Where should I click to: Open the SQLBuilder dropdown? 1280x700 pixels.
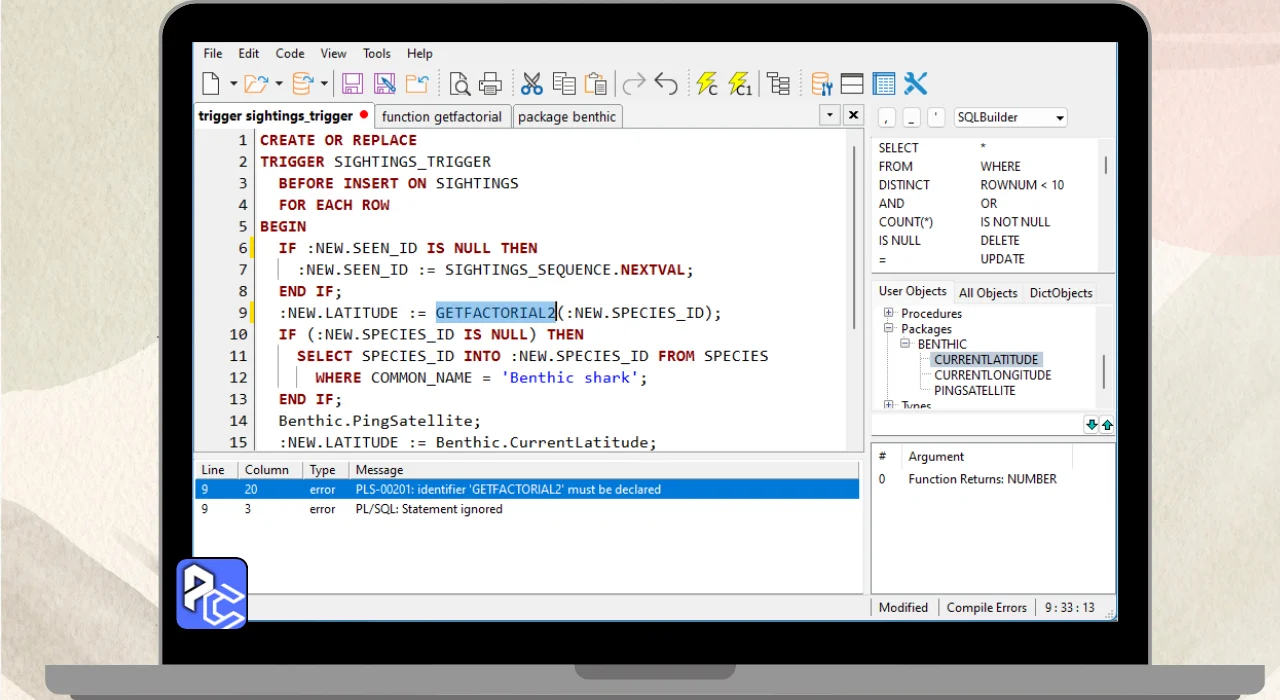pyautogui.click(x=1059, y=118)
